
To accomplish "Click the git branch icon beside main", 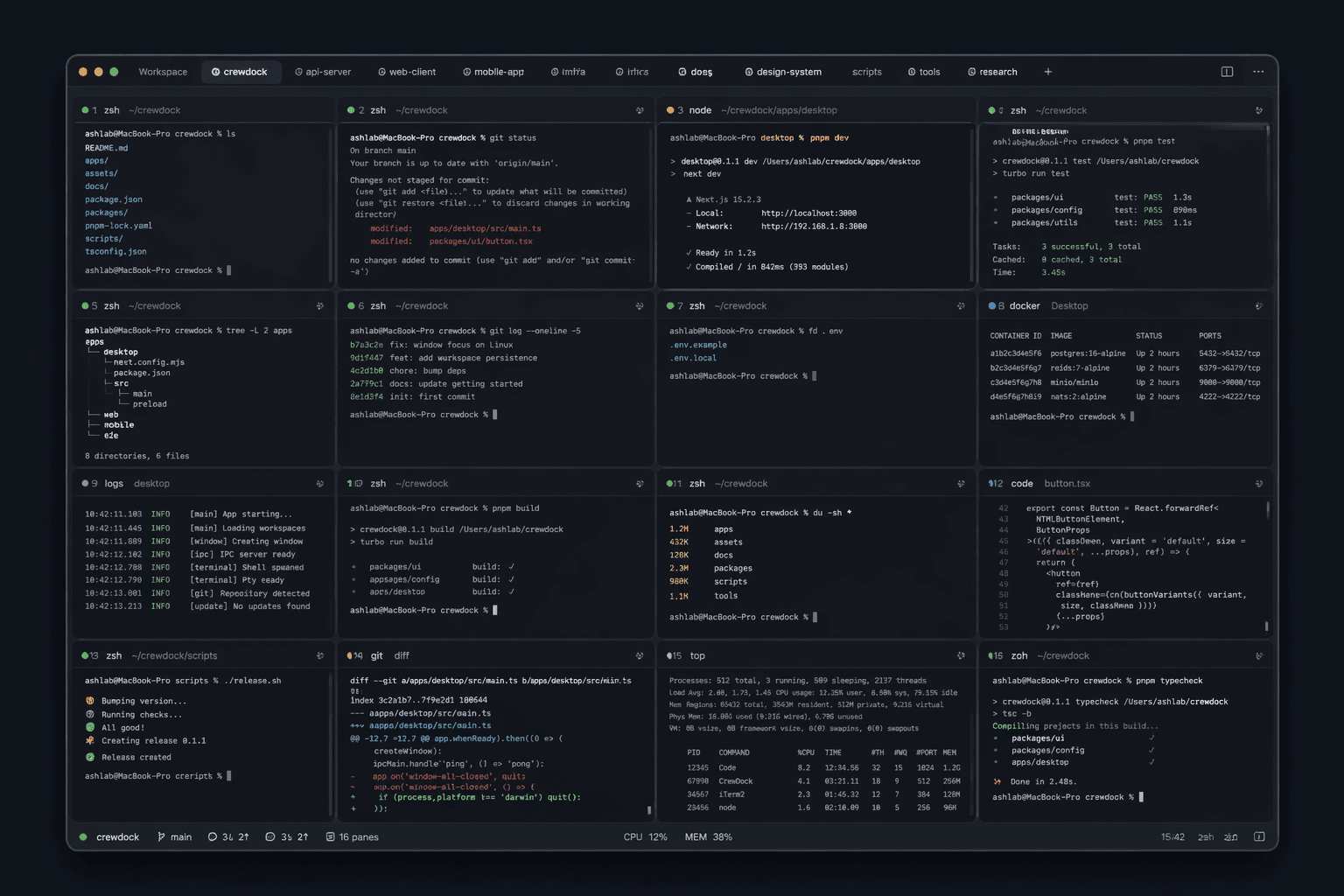I will (x=161, y=837).
